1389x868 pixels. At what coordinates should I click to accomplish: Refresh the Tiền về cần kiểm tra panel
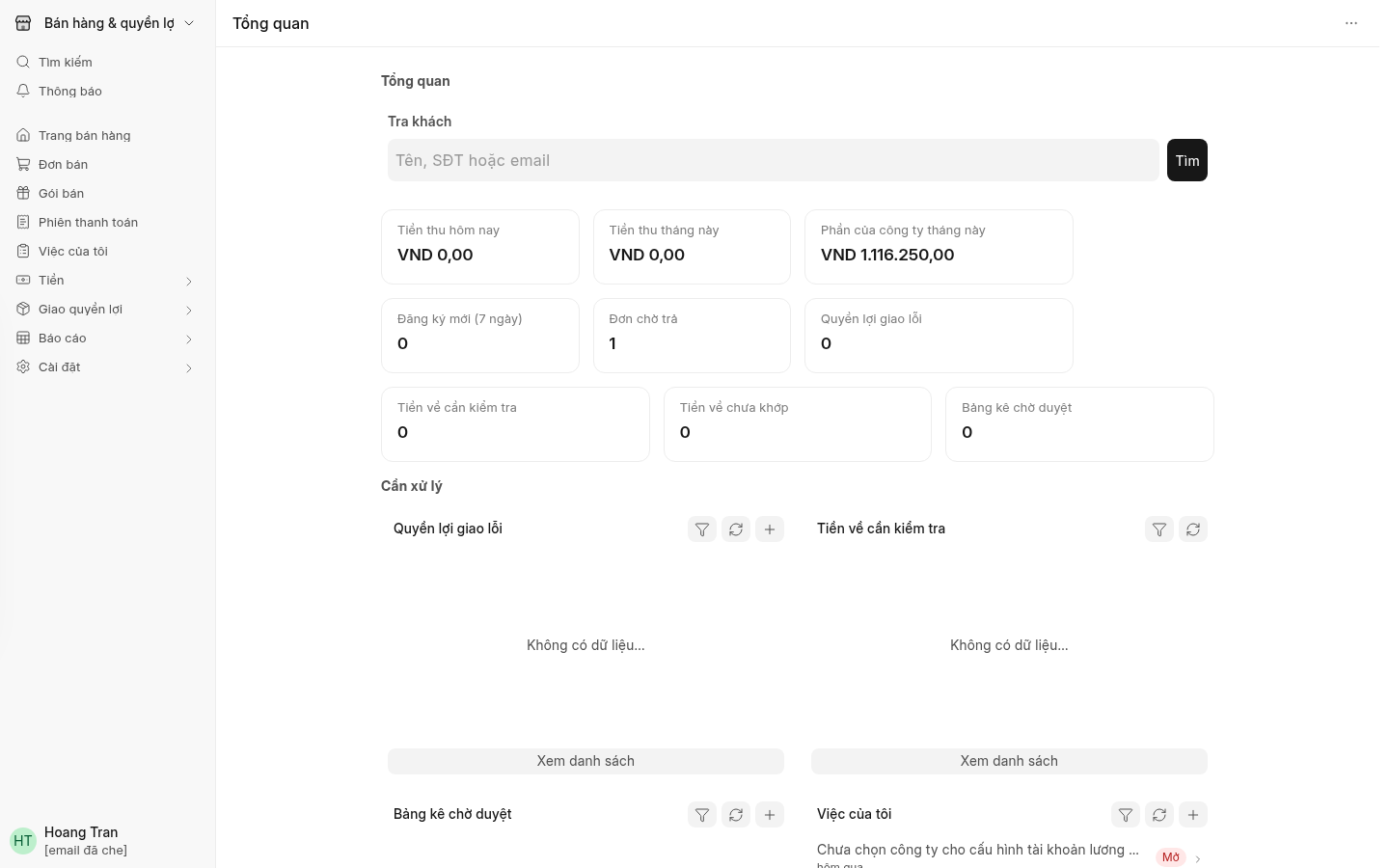click(1193, 529)
